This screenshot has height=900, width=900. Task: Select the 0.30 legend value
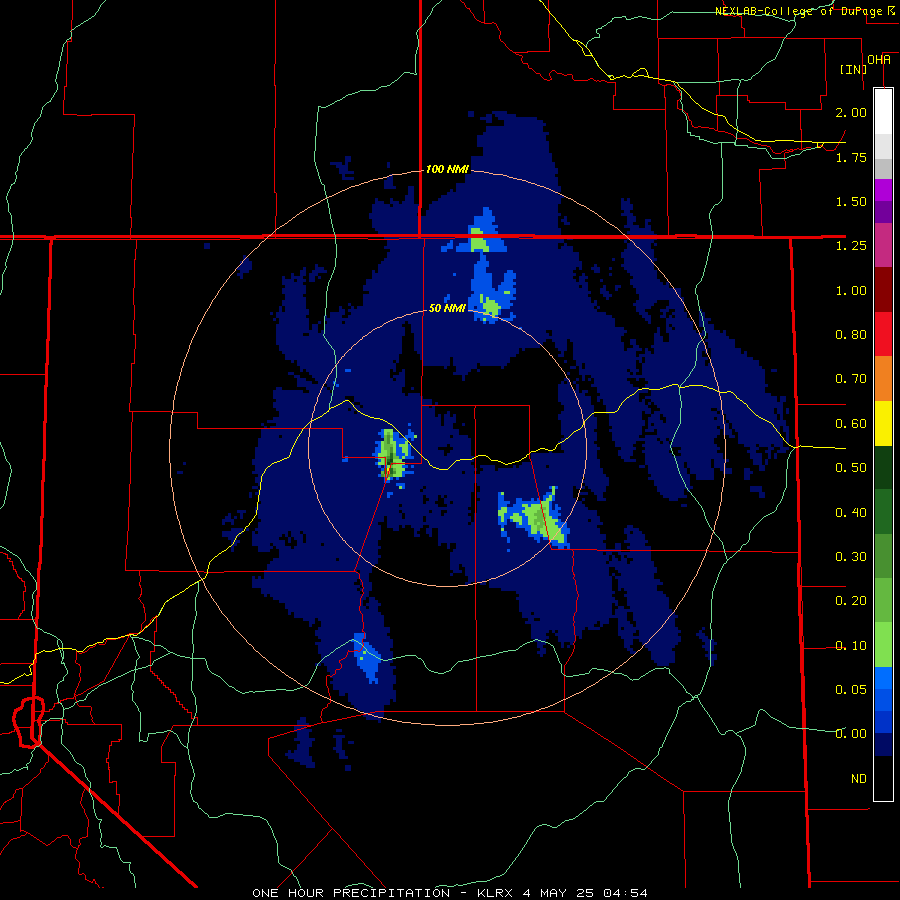(851, 557)
